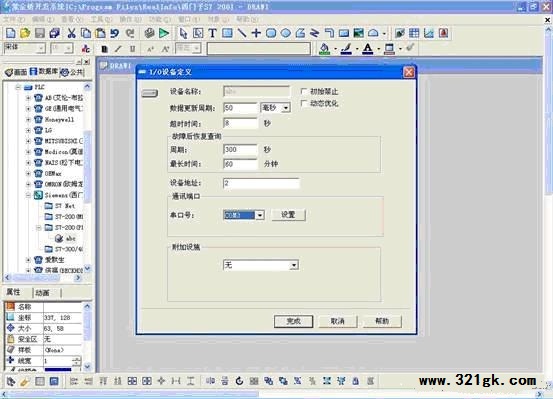Click the insert image picture icon

point(358,33)
